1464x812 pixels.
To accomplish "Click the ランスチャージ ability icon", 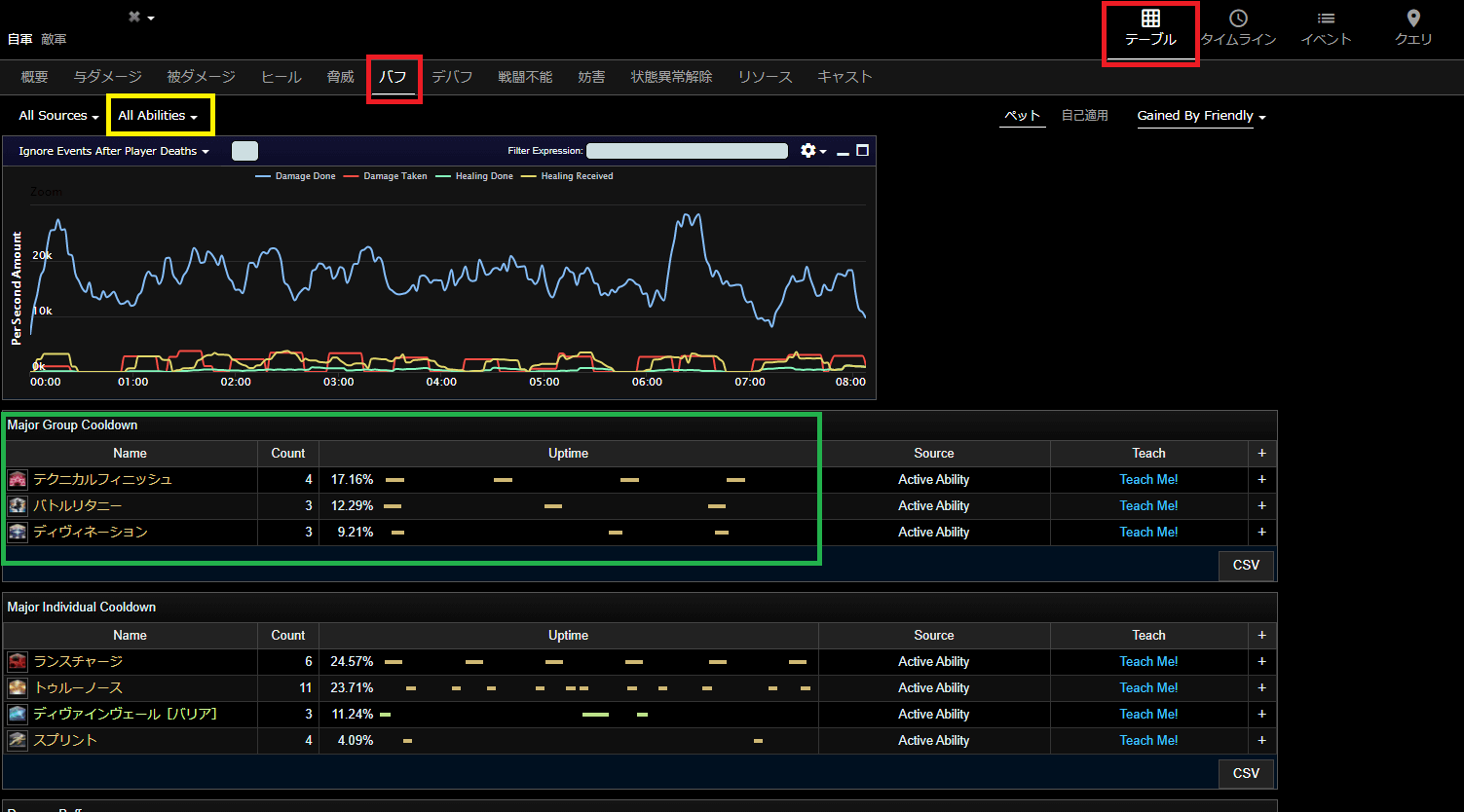I will (x=18, y=662).
